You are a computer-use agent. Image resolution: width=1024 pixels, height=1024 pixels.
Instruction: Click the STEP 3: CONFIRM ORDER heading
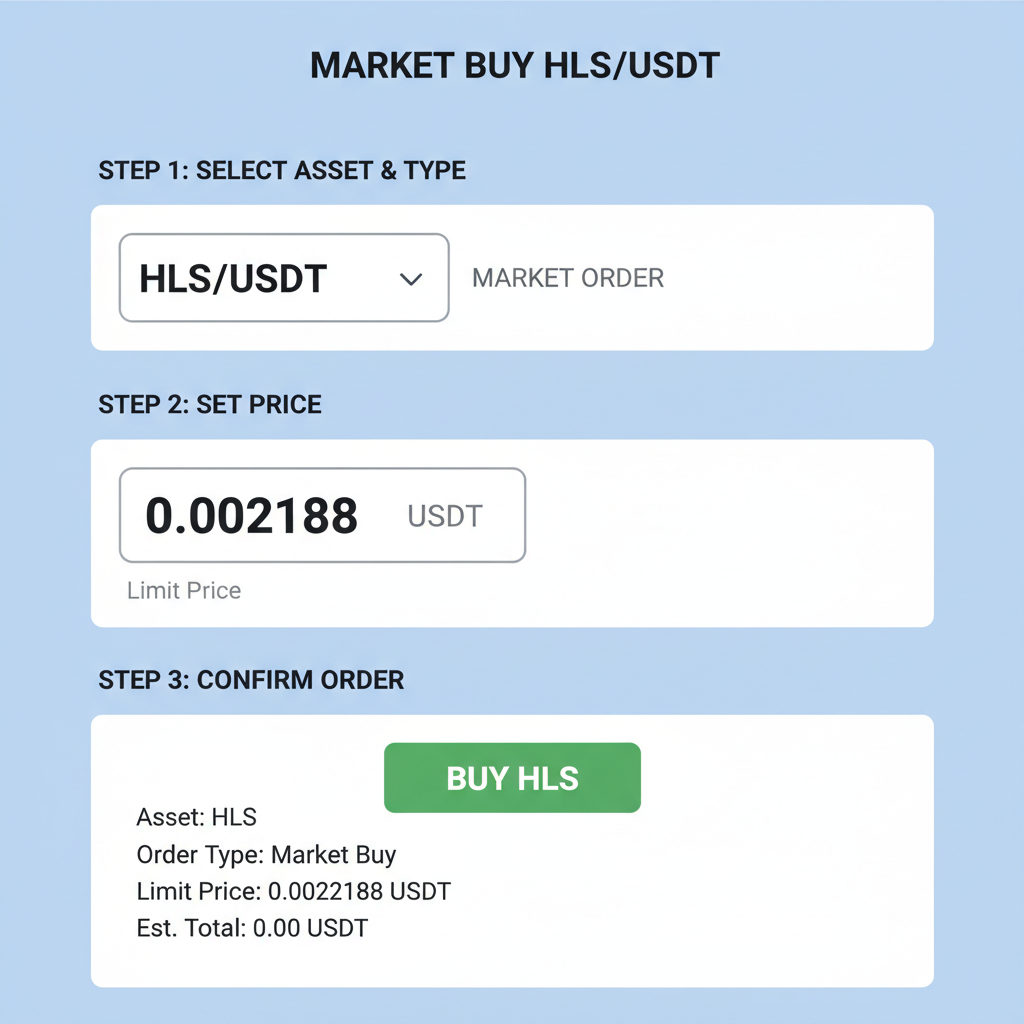(250, 680)
